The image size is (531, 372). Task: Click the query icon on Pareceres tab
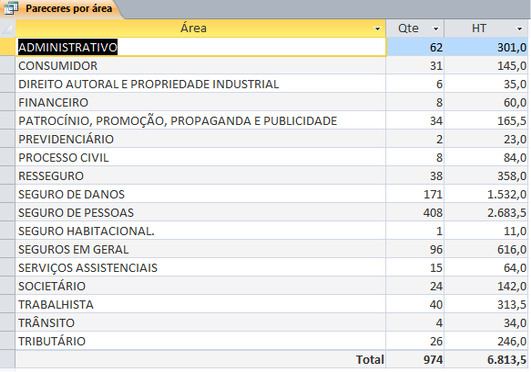(11, 8)
